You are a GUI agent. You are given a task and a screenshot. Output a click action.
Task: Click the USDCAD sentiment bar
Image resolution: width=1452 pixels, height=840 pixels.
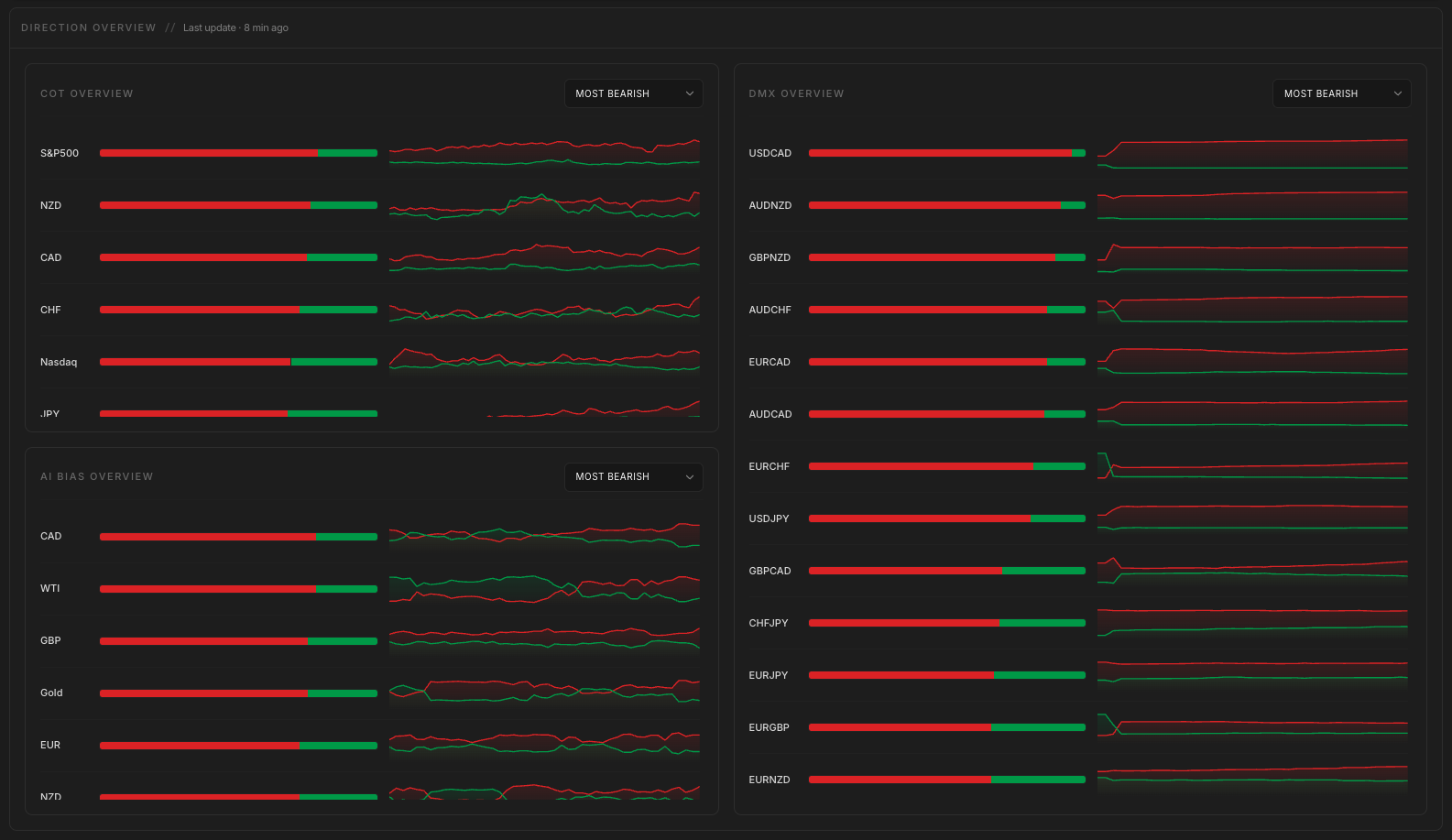click(x=947, y=153)
